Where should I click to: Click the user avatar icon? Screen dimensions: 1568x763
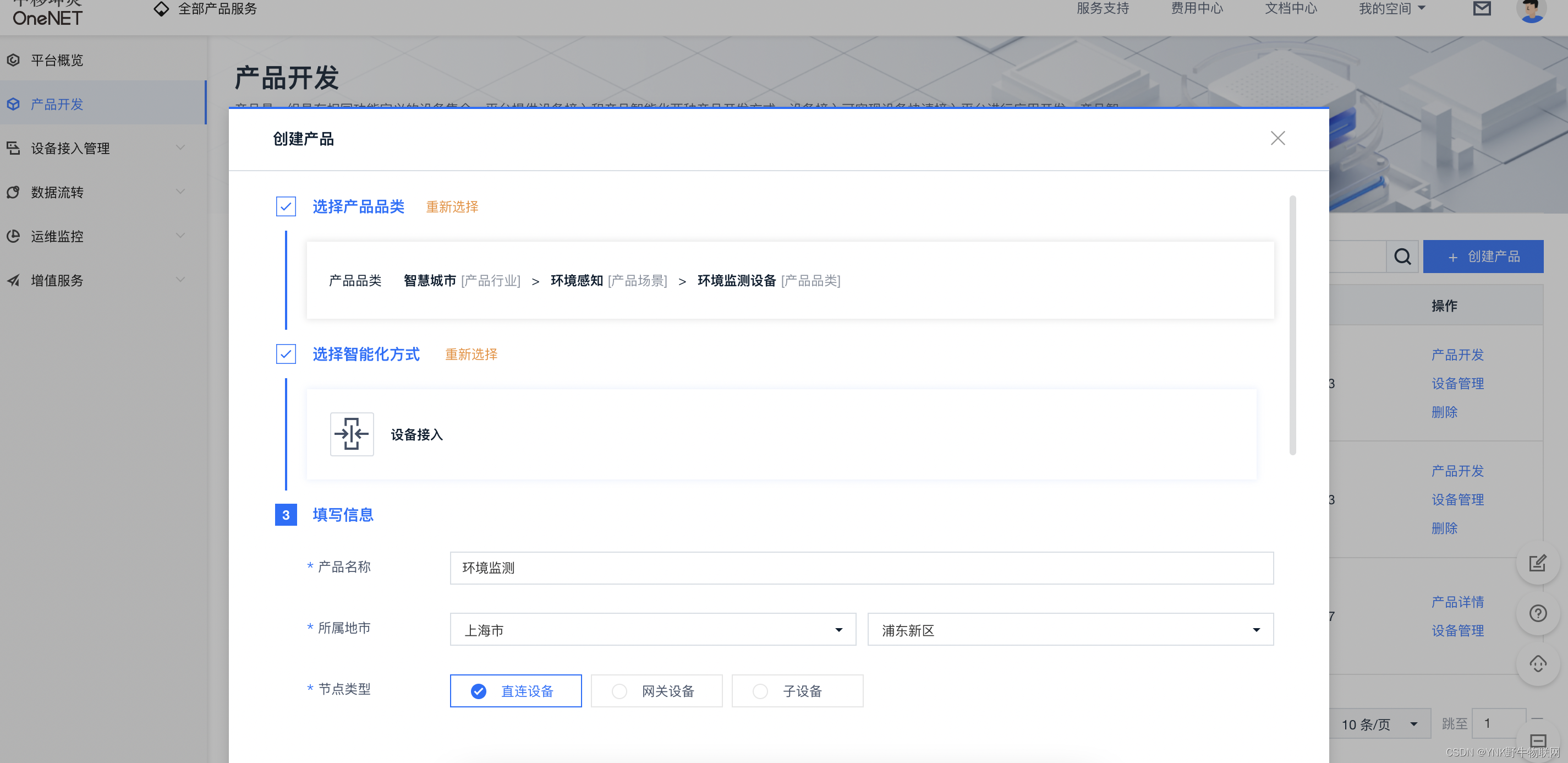pyautogui.click(x=1532, y=10)
